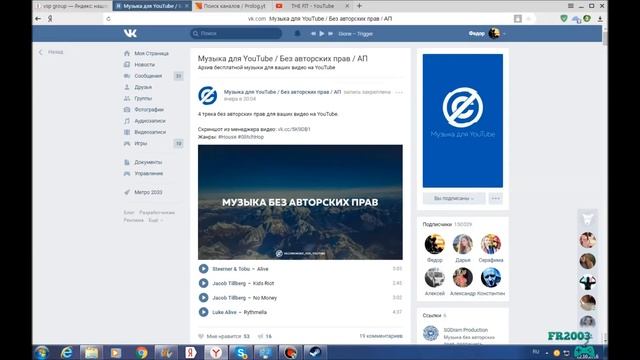Viewport: 640px width, 360px height.
Task: Open Google Chrome from taskbar
Action: (142, 352)
